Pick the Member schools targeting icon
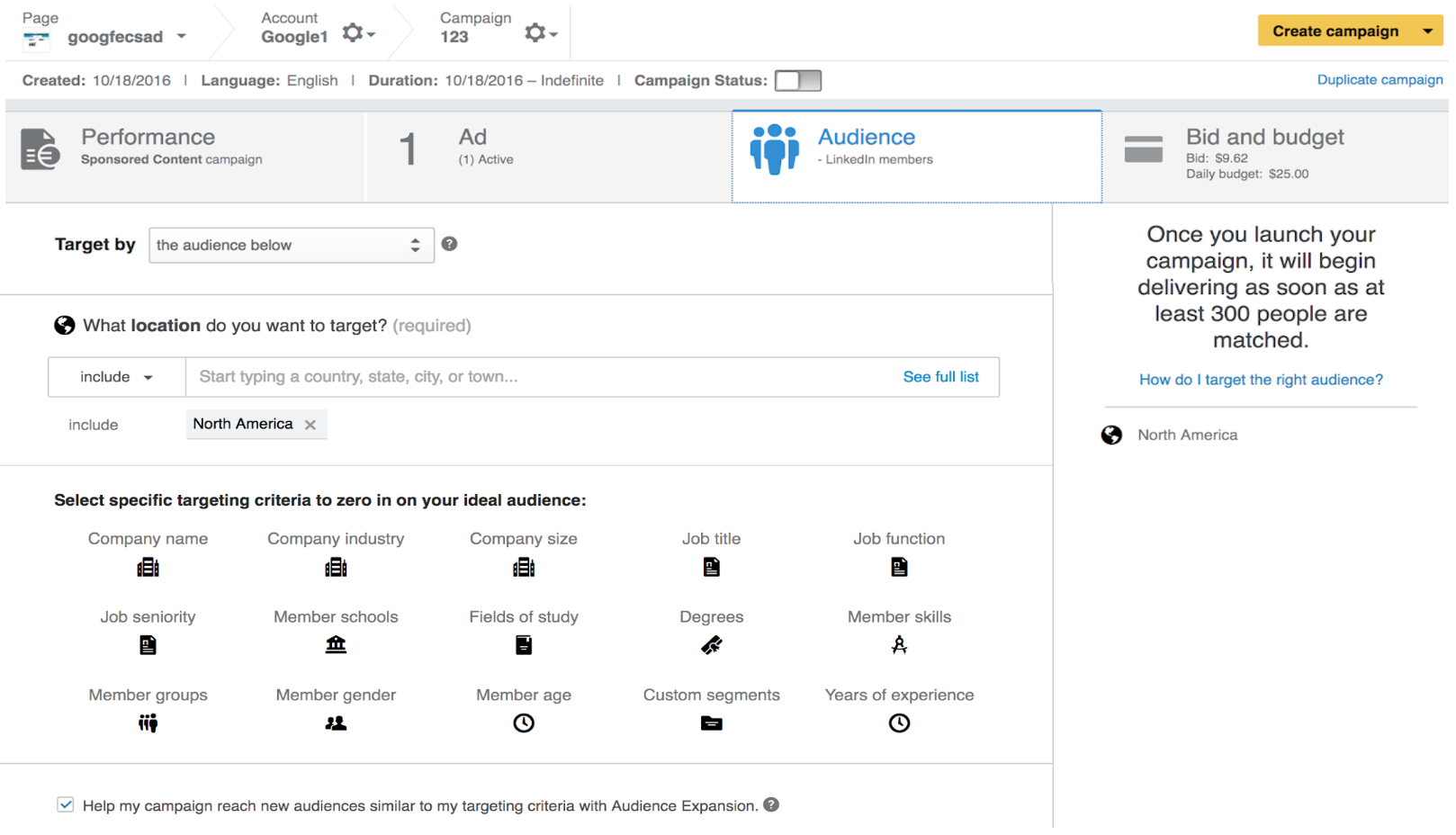The height and width of the screenshot is (835, 1456). [336, 645]
